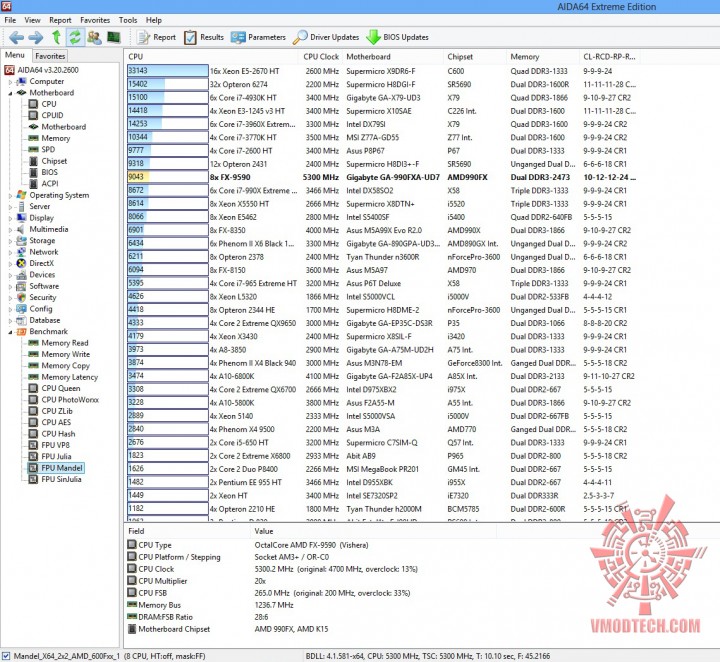The image size is (720, 662).
Task: Open Report from the toolbar
Action: 156,37
